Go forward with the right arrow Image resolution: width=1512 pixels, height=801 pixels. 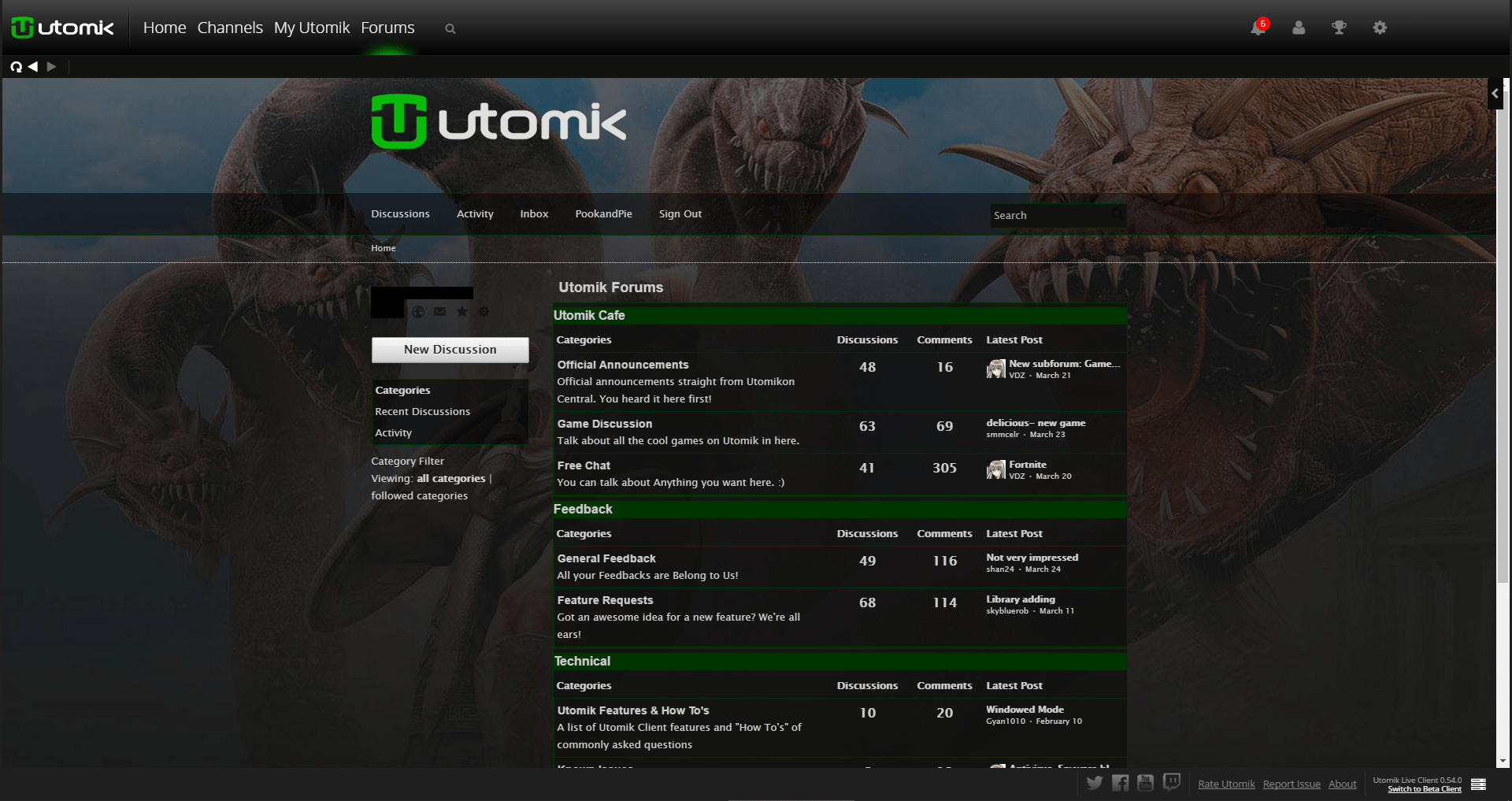[x=51, y=67]
